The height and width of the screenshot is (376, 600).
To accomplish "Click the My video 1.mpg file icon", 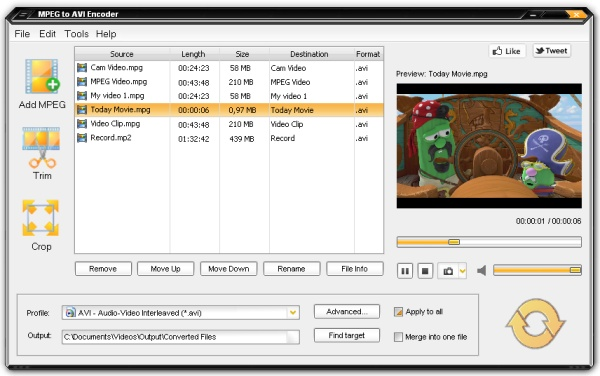I will coord(82,96).
